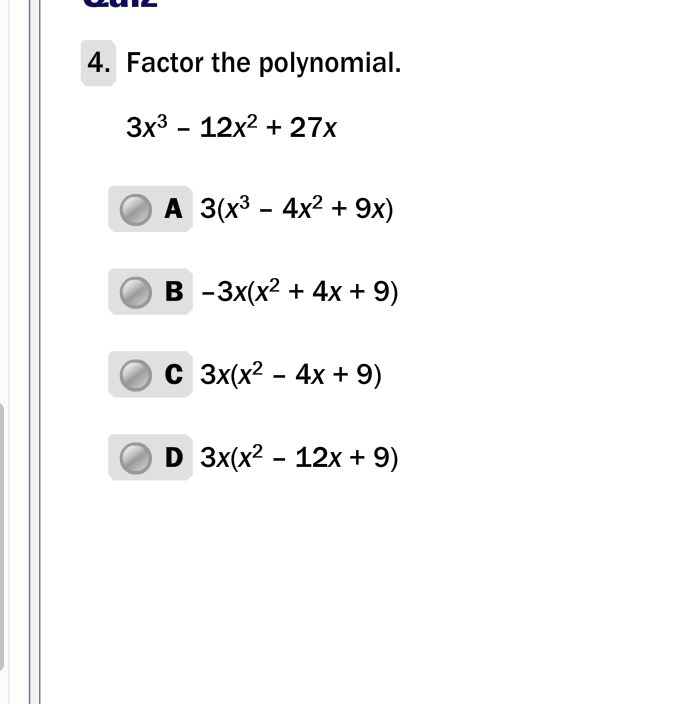Click the expression 3x³ − 12x² + 27x
678x704 pixels.
point(231,127)
